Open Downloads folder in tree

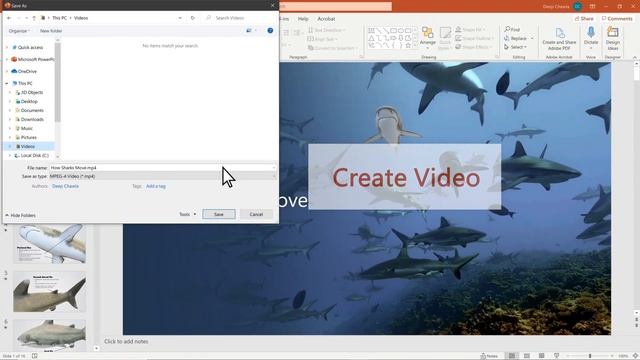point(32,119)
